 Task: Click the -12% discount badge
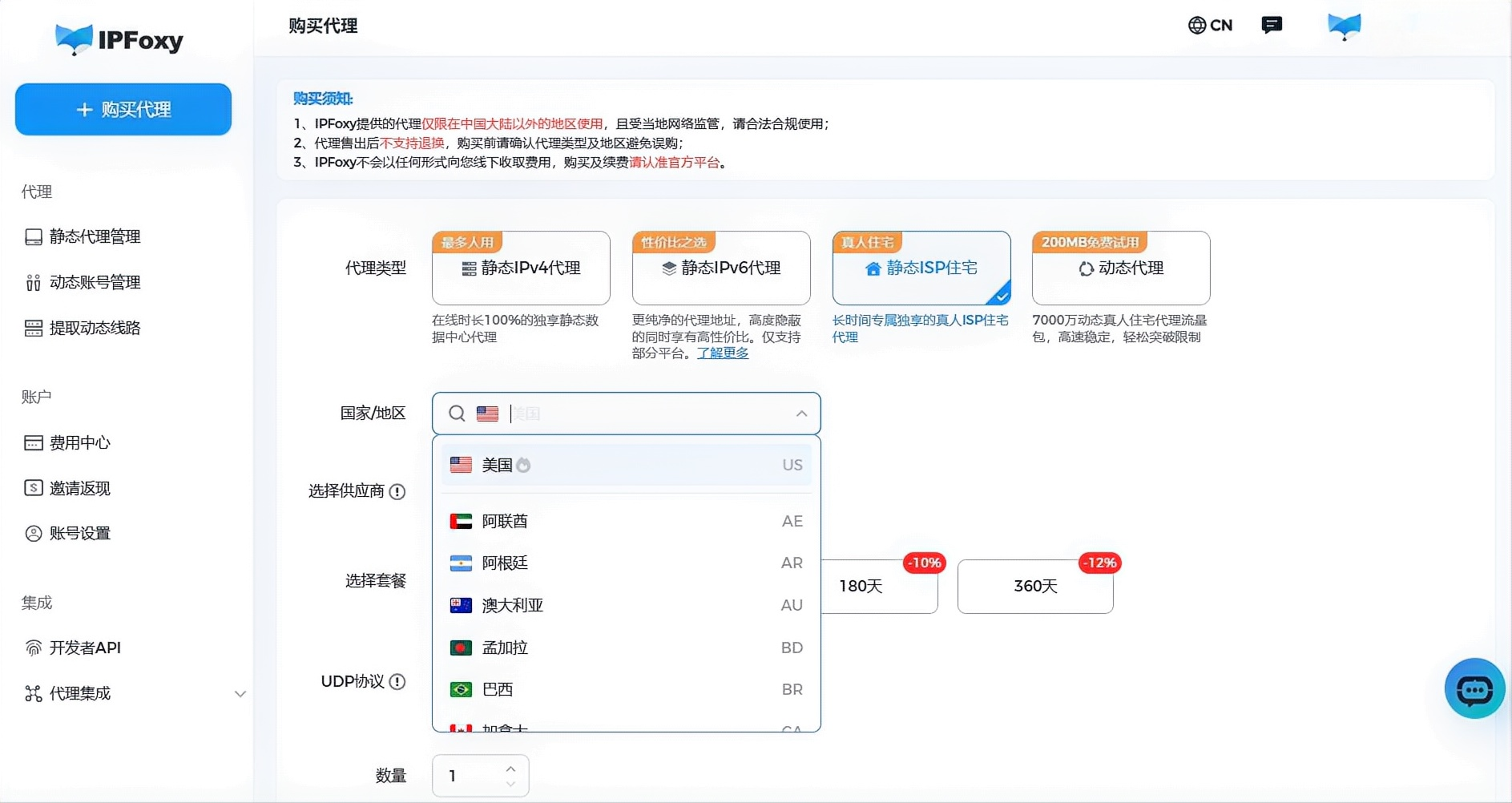1099,563
